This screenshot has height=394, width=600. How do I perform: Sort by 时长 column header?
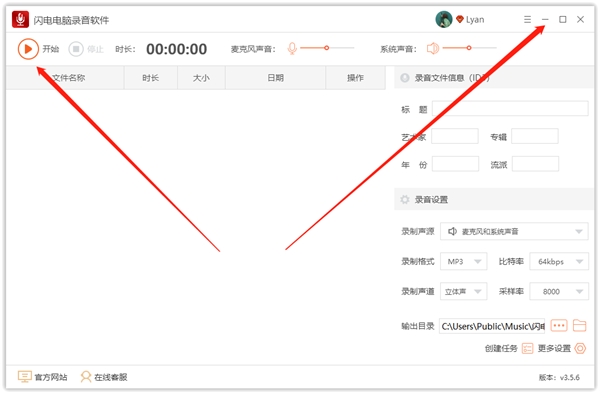(x=151, y=78)
